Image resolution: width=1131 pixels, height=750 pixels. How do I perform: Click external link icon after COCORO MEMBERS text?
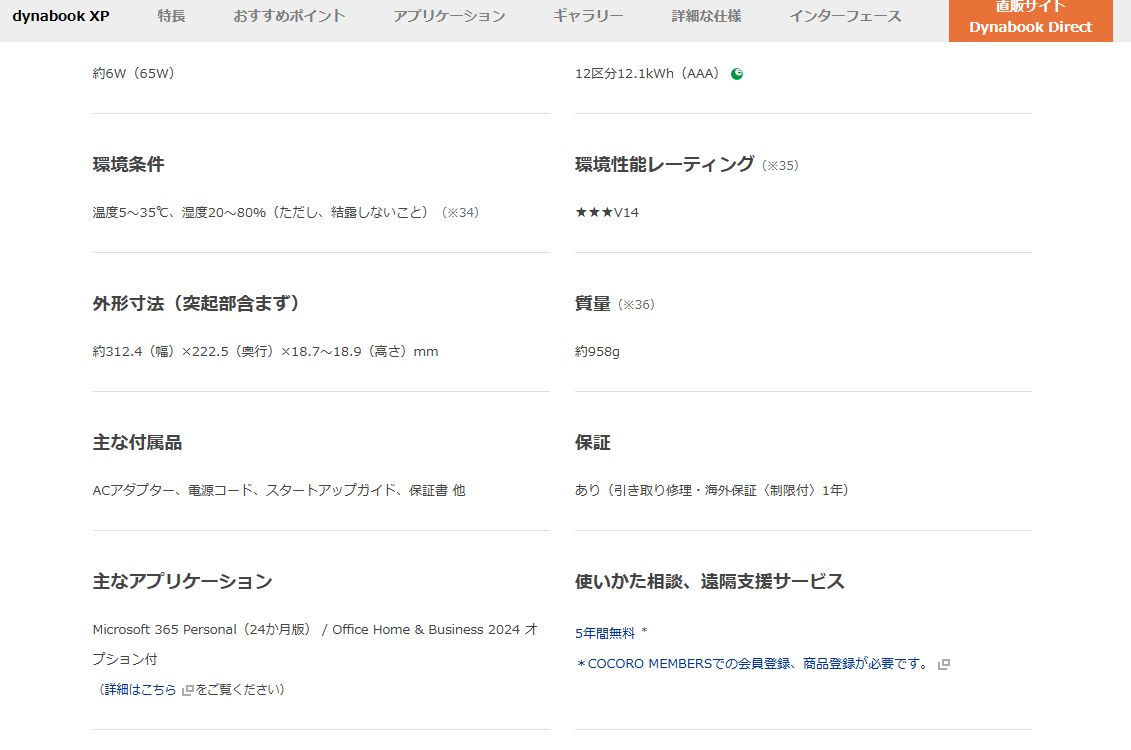click(943, 664)
